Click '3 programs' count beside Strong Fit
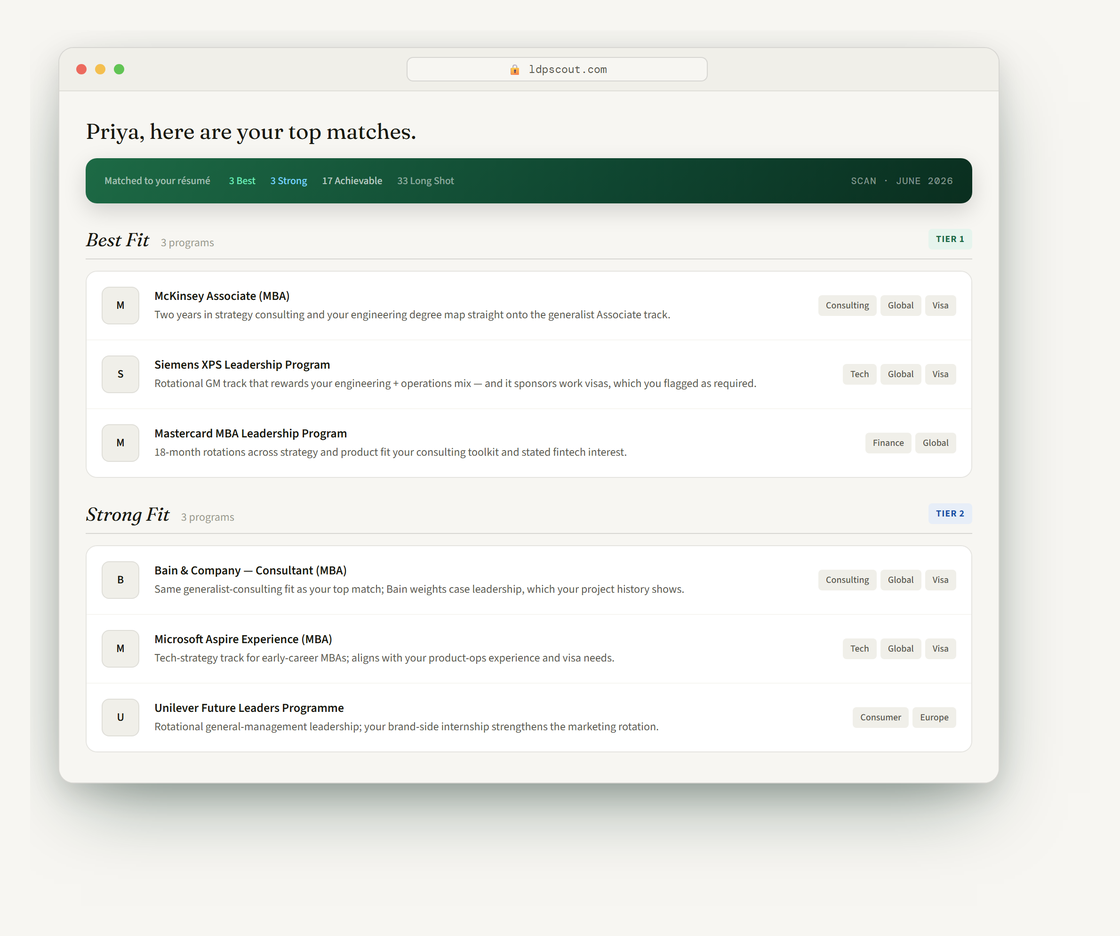This screenshot has width=1120, height=936. pyautogui.click(x=207, y=517)
